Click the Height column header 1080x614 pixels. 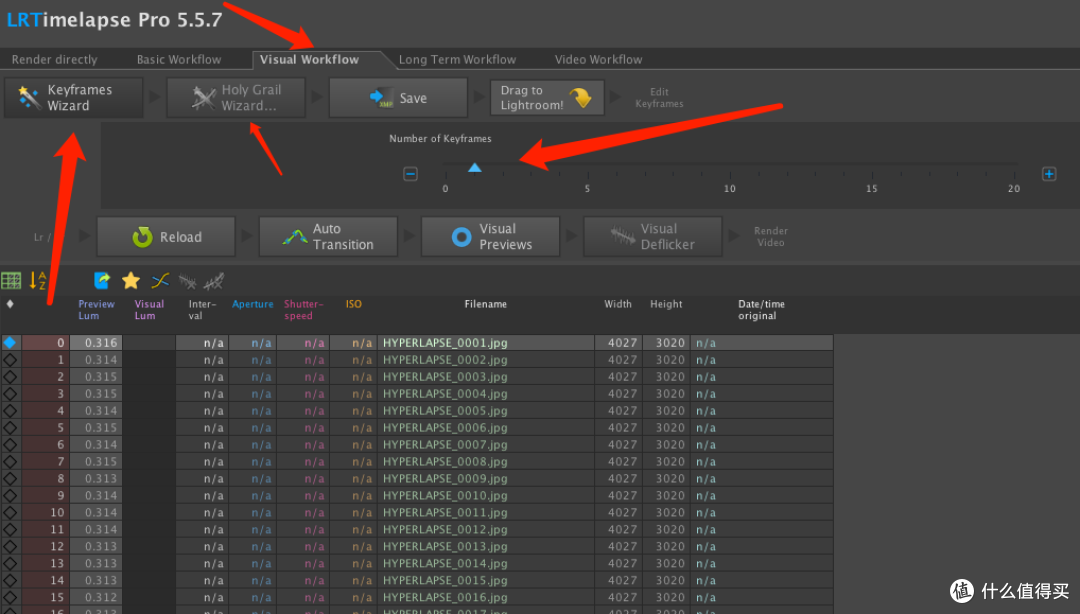pos(666,304)
